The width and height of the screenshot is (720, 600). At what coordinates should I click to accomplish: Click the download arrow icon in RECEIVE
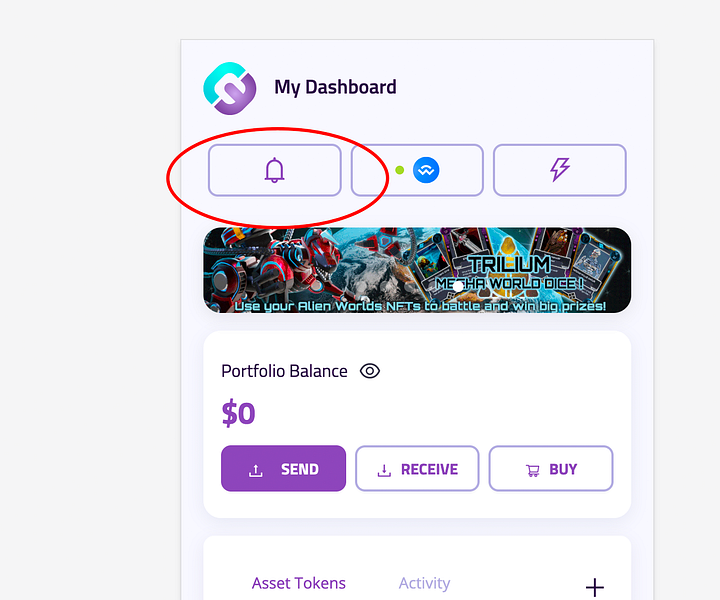[x=384, y=470]
